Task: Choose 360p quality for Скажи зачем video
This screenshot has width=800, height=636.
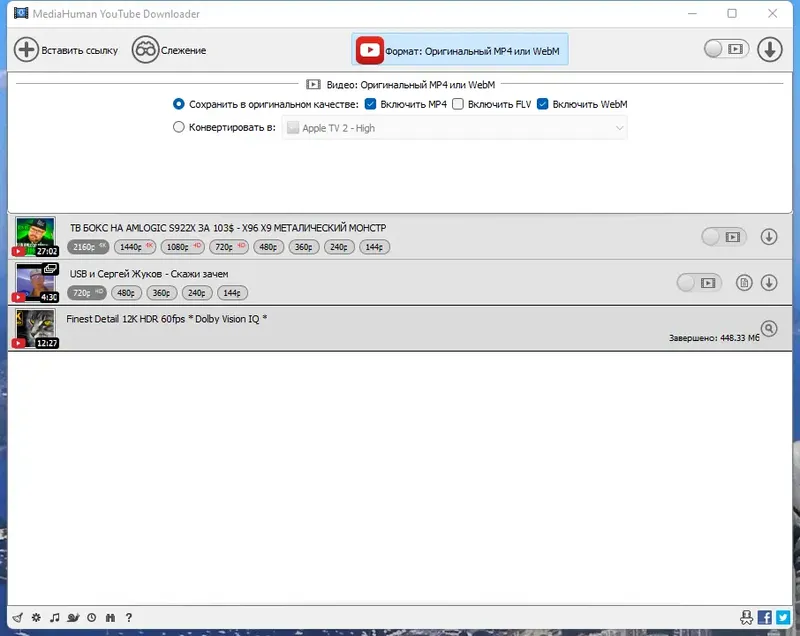Action: pyautogui.click(x=162, y=293)
